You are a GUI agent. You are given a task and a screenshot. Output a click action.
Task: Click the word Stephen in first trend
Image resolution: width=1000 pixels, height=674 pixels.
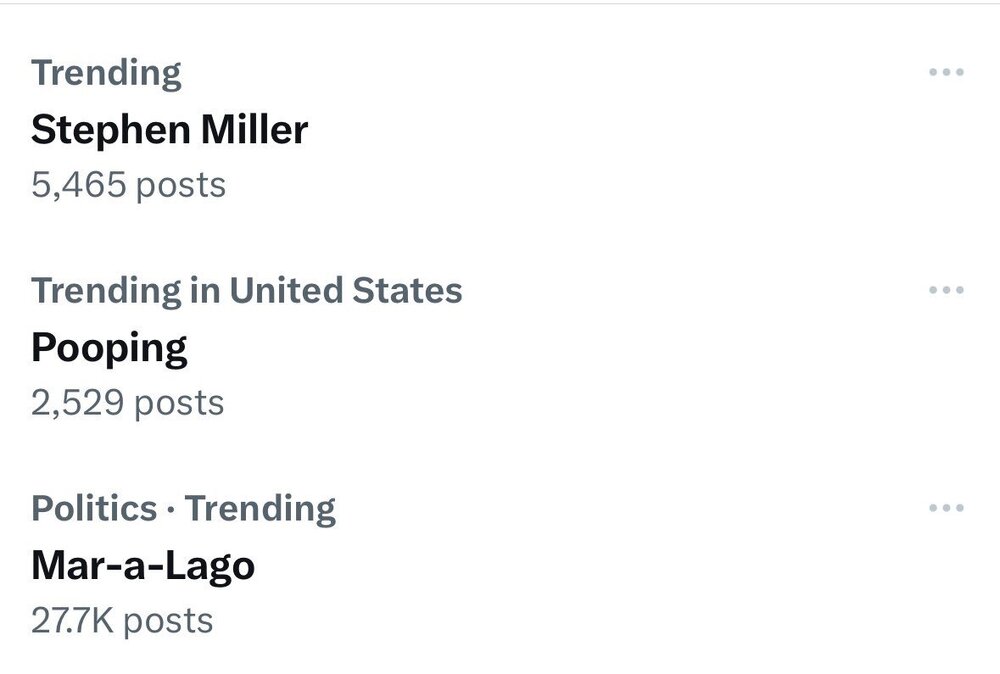coord(109,130)
